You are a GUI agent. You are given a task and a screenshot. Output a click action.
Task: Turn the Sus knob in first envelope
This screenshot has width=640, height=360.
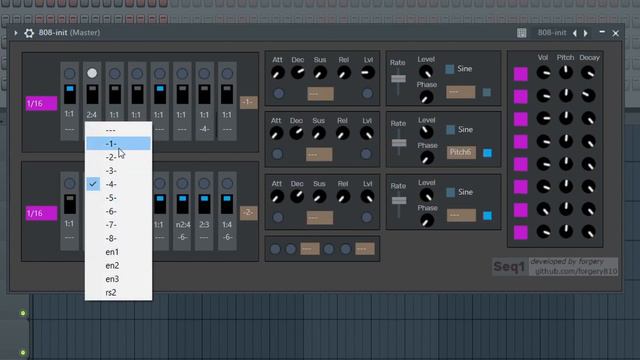[x=320, y=73]
